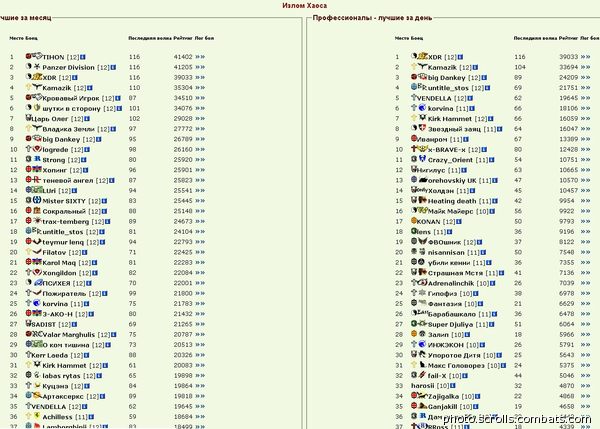Image resolution: width=600 pixels, height=429 pixels.
Task: Open info icon next to Filatov
Action: click(x=85, y=253)
